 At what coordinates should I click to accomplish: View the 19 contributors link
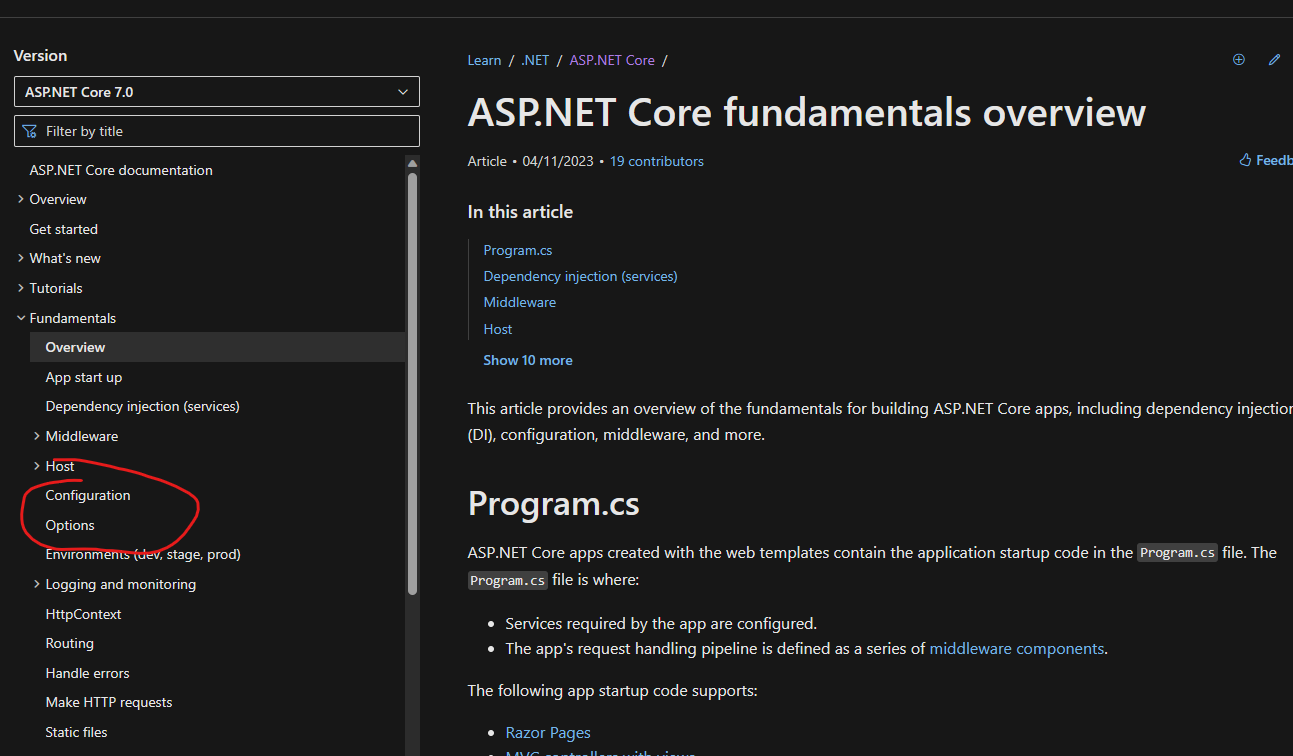657,161
